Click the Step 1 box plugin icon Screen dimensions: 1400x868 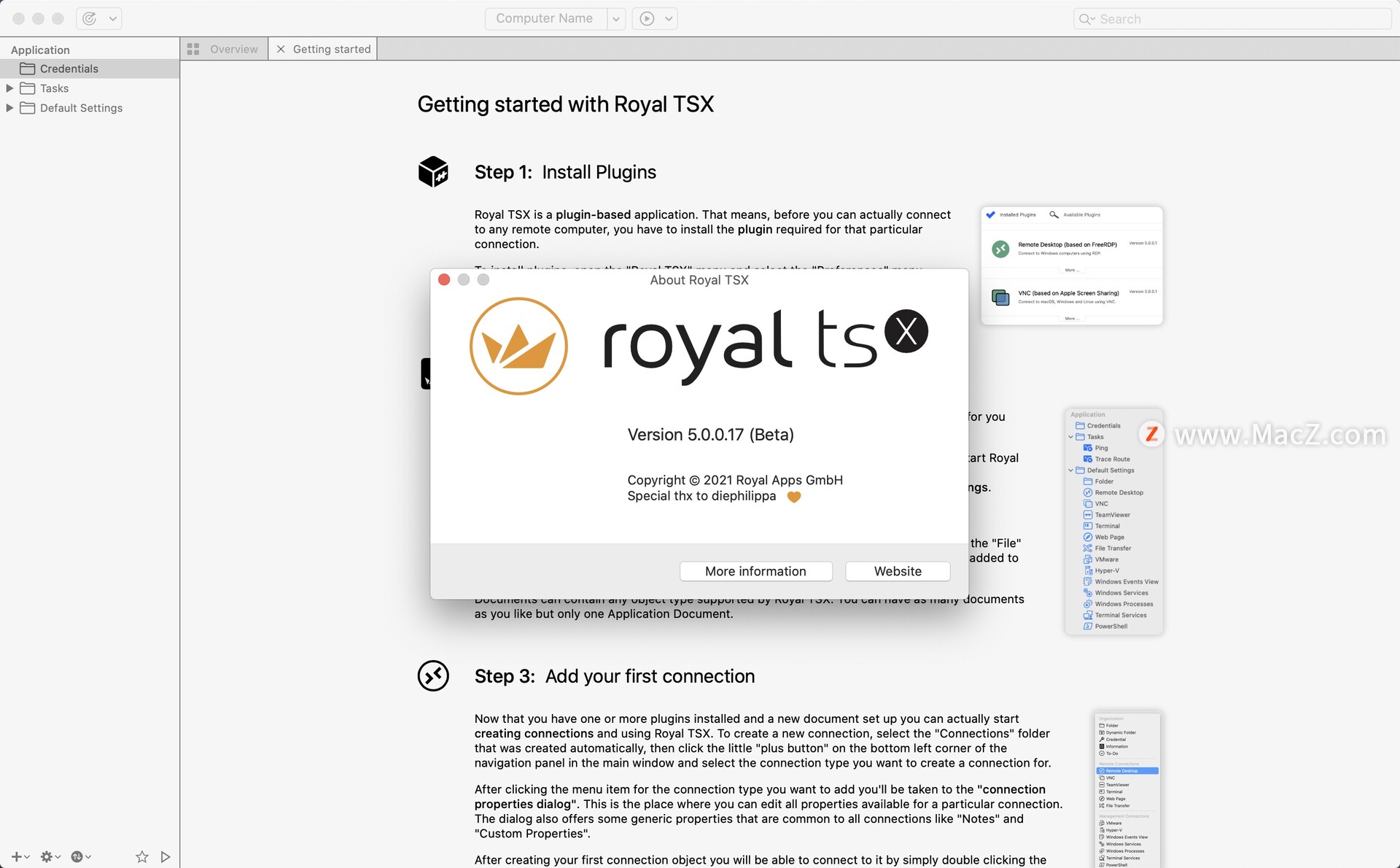(433, 171)
